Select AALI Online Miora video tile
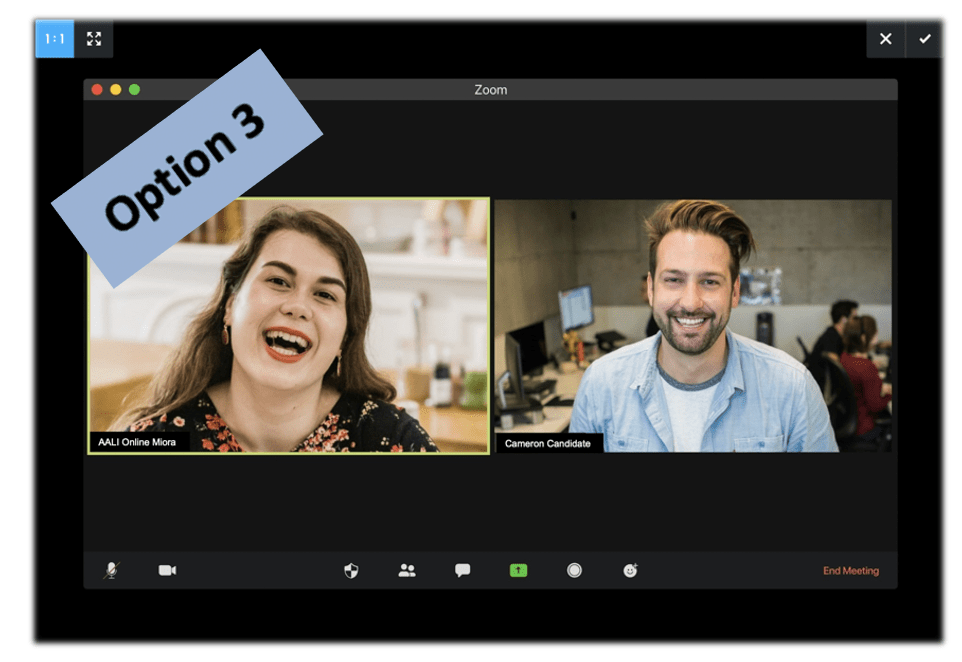 pos(288,326)
